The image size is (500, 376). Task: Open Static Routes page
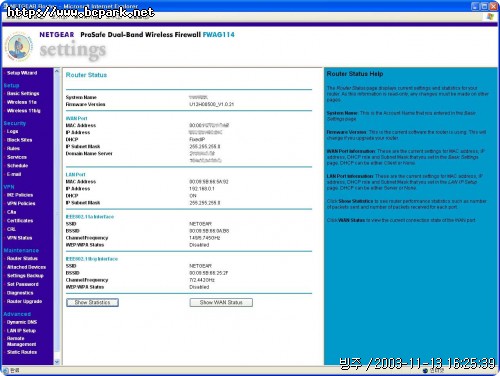pyautogui.click(x=22, y=352)
